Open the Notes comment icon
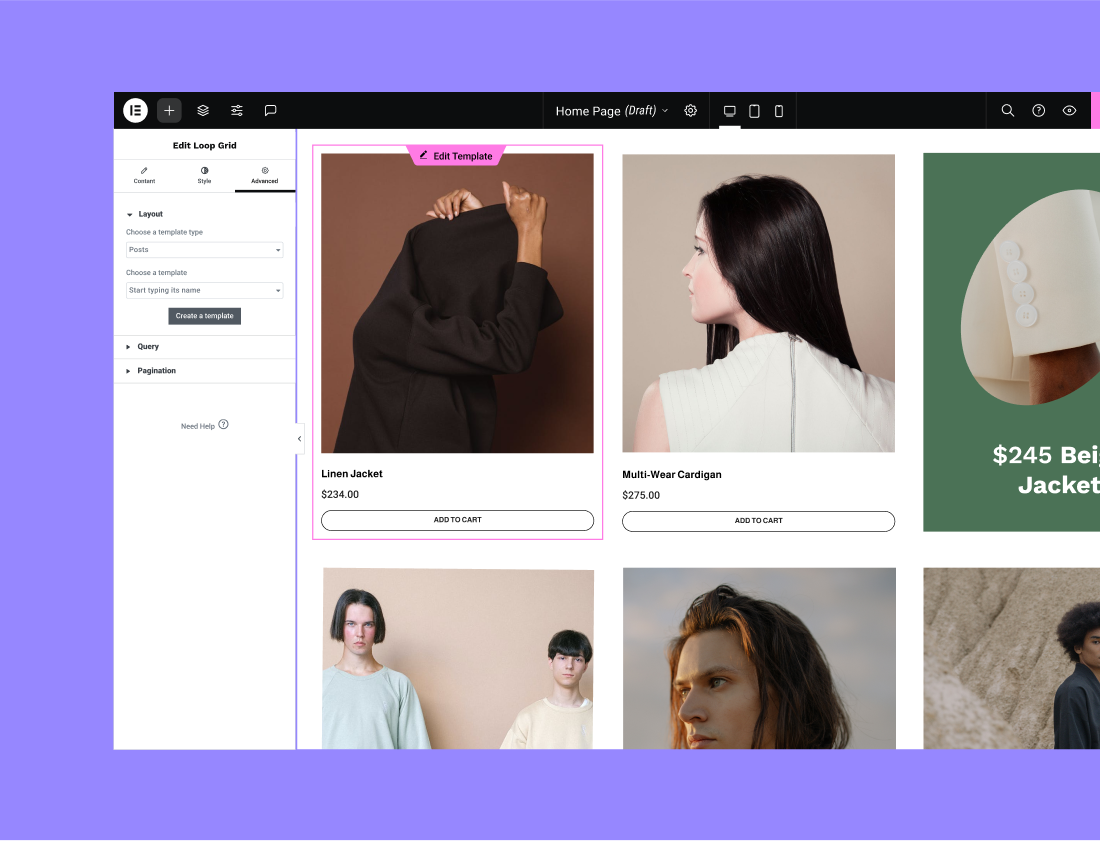 pos(270,111)
